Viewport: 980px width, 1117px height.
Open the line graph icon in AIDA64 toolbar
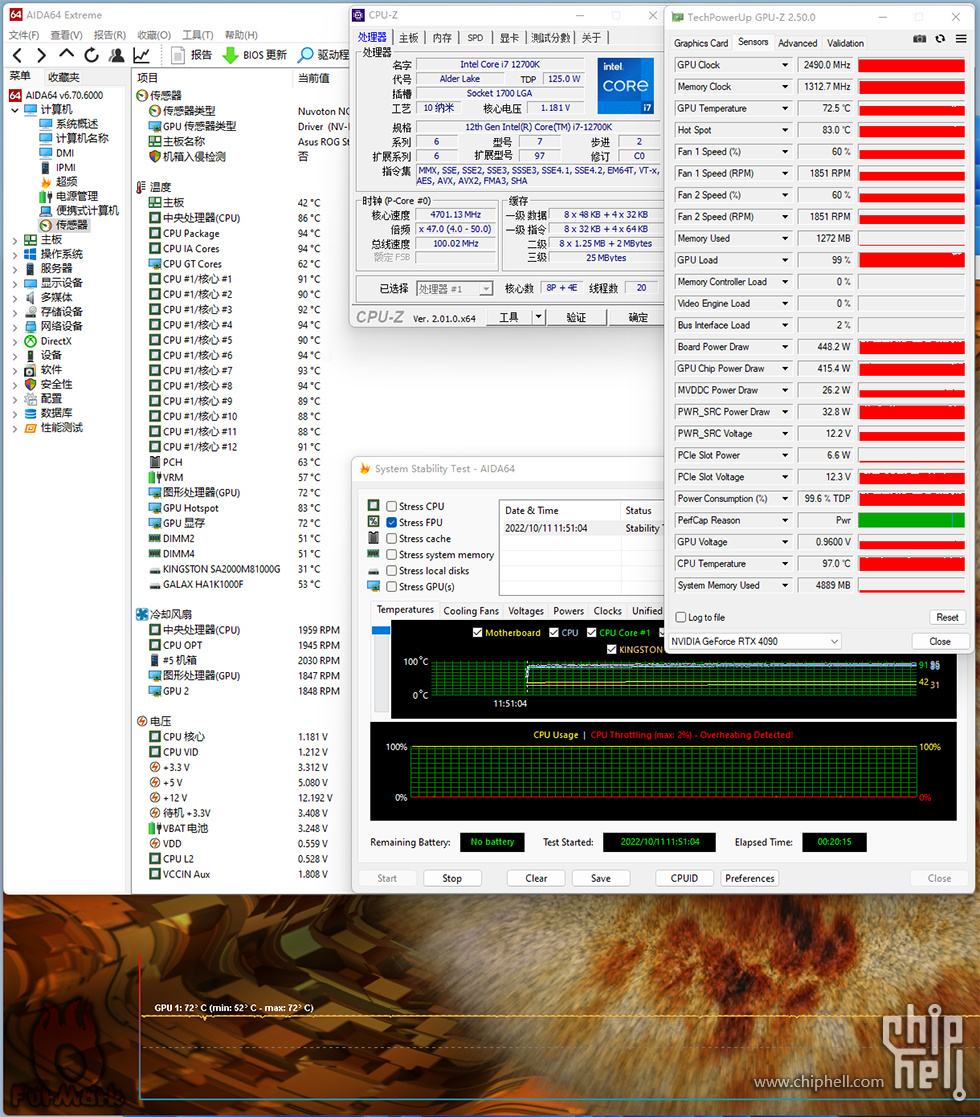[x=142, y=55]
